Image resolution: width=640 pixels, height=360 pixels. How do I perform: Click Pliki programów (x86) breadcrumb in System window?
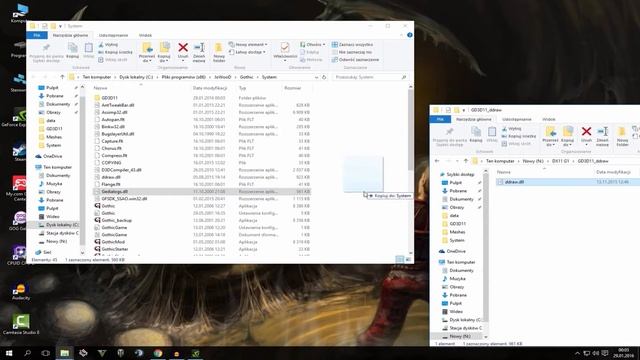point(184,77)
